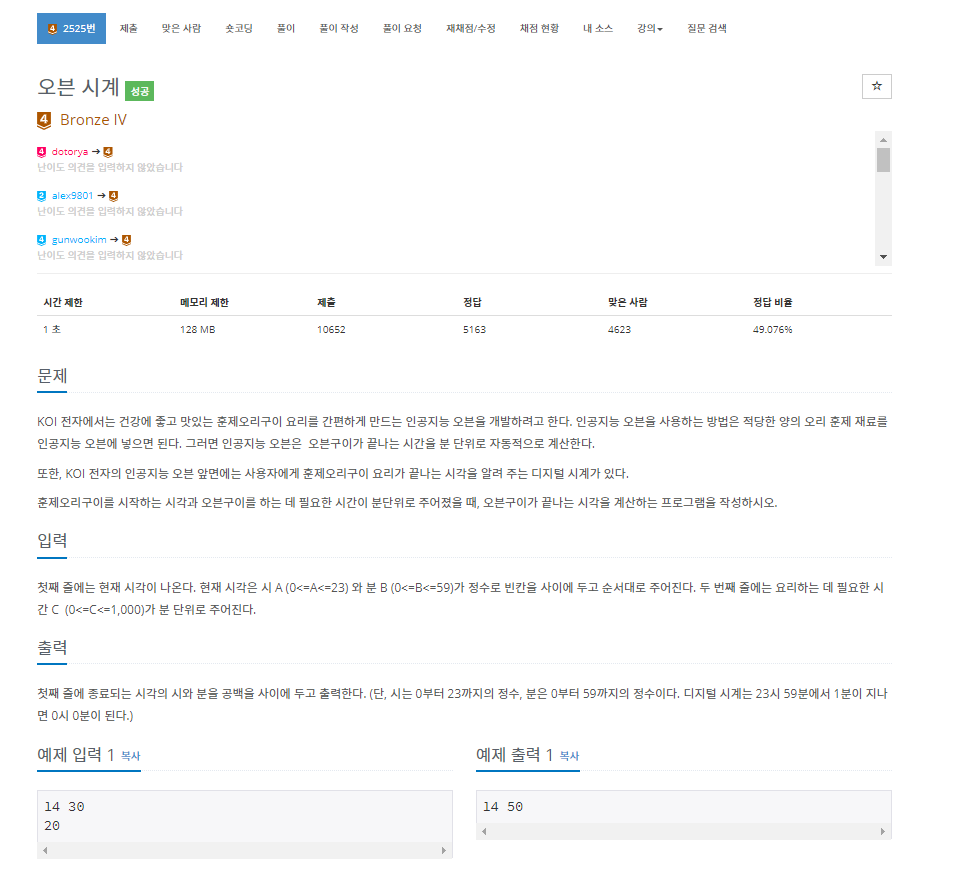View the 채점 현황 tab
The height and width of the screenshot is (870, 954).
[539, 29]
